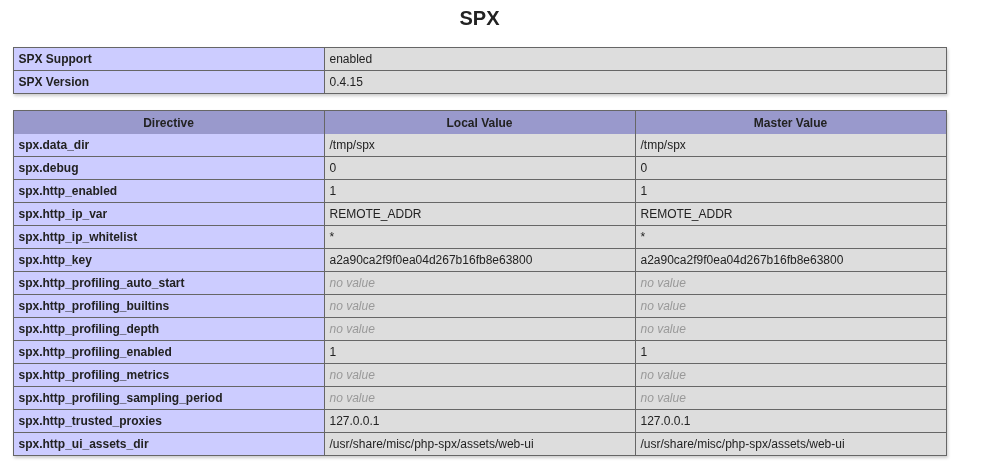Click the SPX Version value 0.4.15
Image resolution: width=981 pixels, height=465 pixels.
(346, 82)
